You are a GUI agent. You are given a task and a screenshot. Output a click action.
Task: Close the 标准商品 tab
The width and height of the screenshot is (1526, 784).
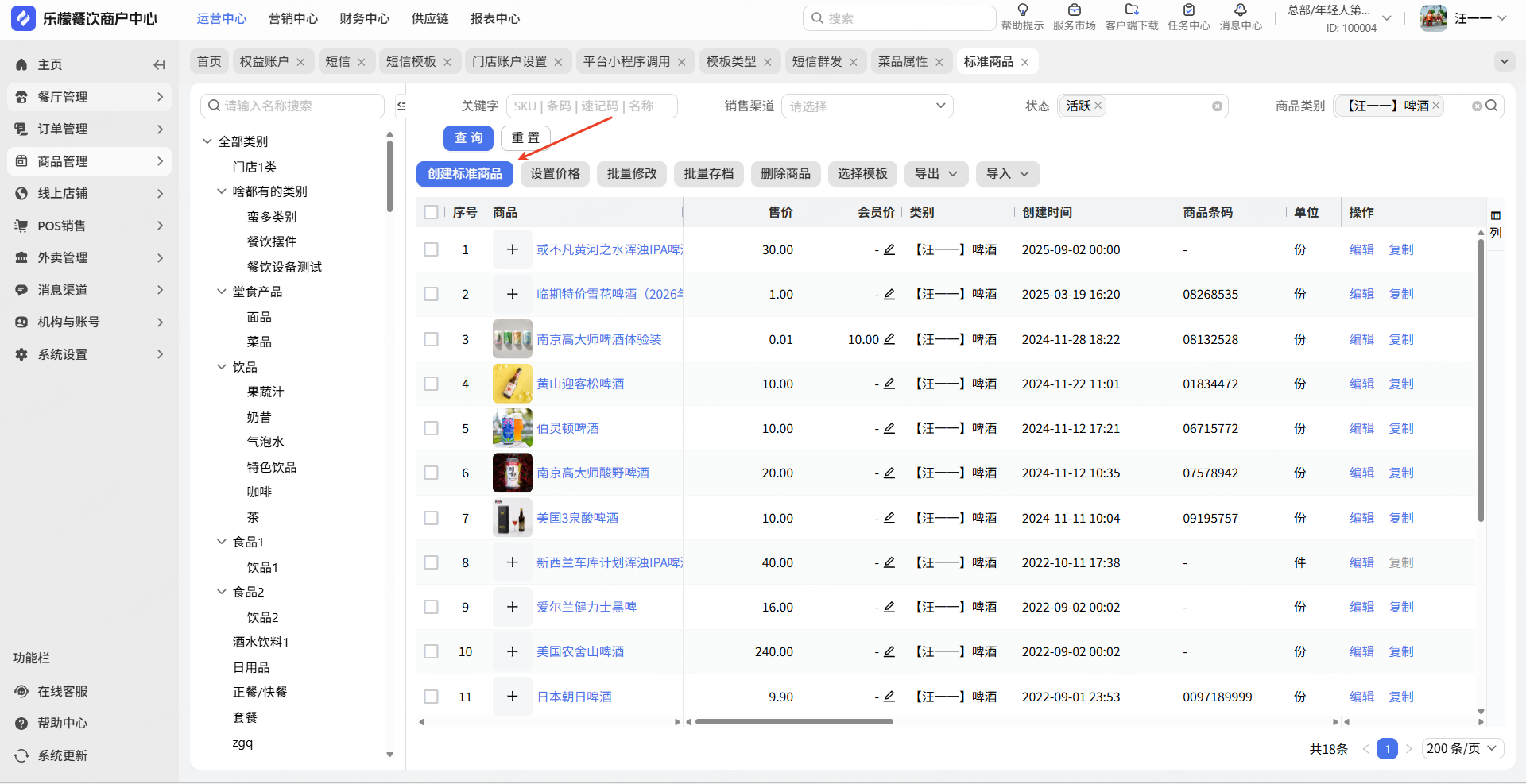(1025, 62)
